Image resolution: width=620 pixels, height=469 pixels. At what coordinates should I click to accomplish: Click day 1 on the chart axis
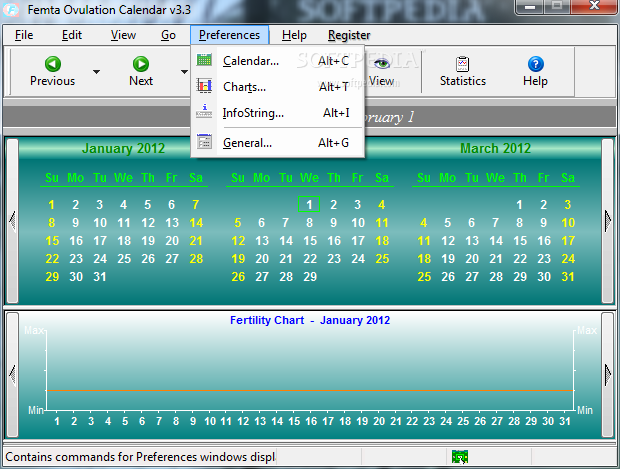pyautogui.click(x=57, y=421)
